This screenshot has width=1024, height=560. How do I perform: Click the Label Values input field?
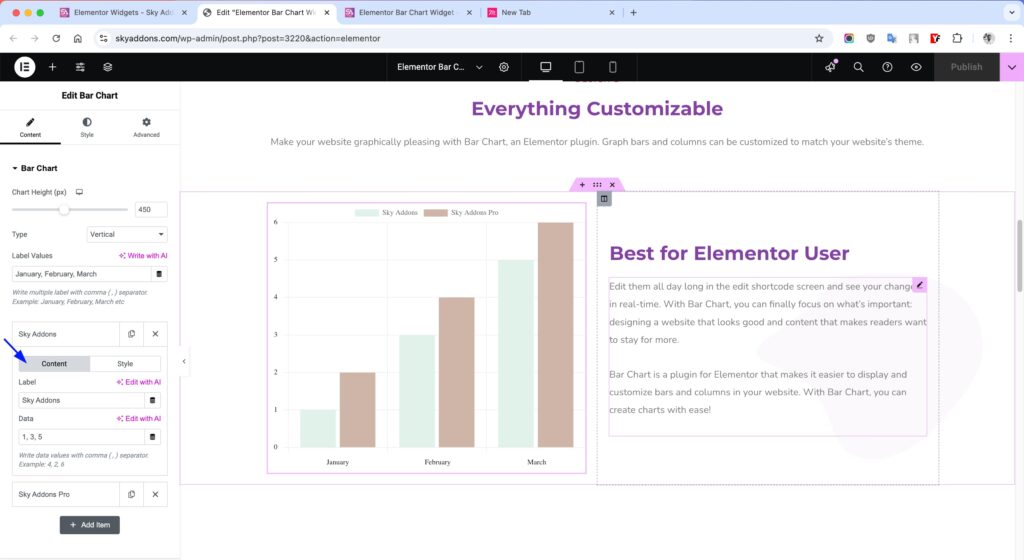81,274
